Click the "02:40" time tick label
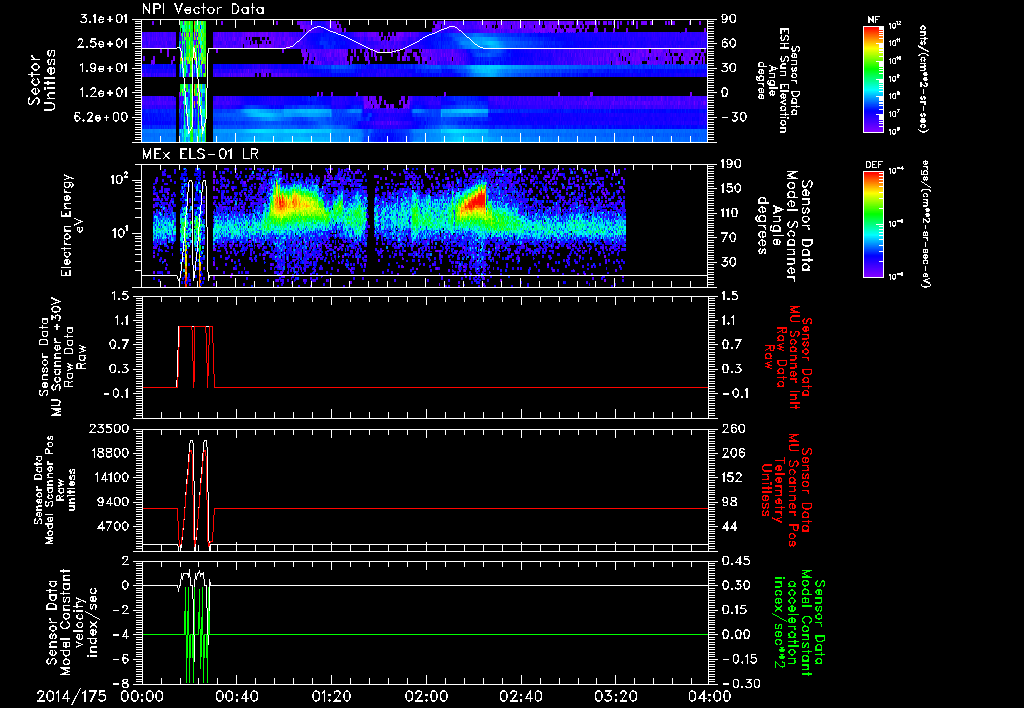Viewport: 1024px width, 708px height. click(x=520, y=696)
